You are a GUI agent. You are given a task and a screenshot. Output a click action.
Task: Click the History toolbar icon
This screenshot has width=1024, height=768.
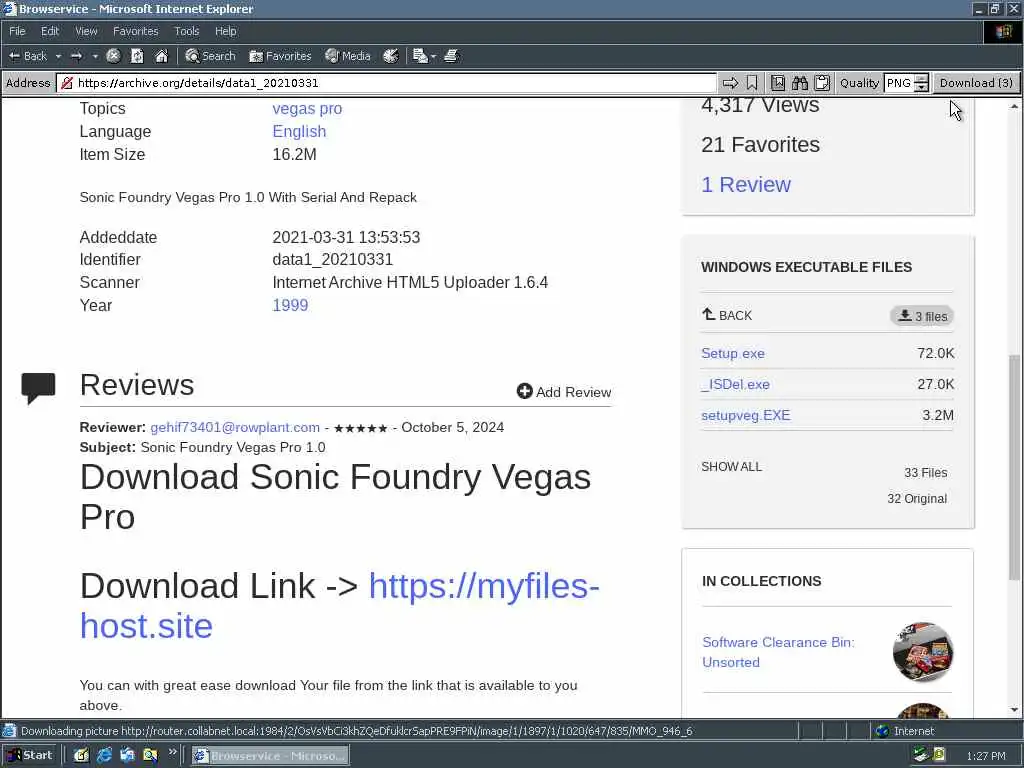click(391, 56)
